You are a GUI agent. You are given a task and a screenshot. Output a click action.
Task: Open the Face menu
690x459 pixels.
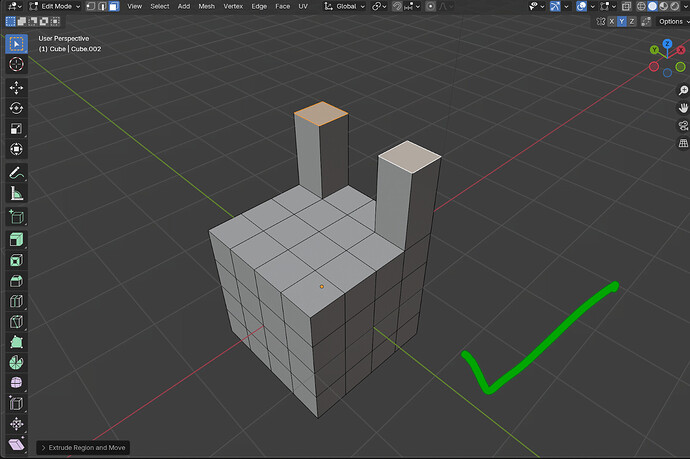(283, 6)
